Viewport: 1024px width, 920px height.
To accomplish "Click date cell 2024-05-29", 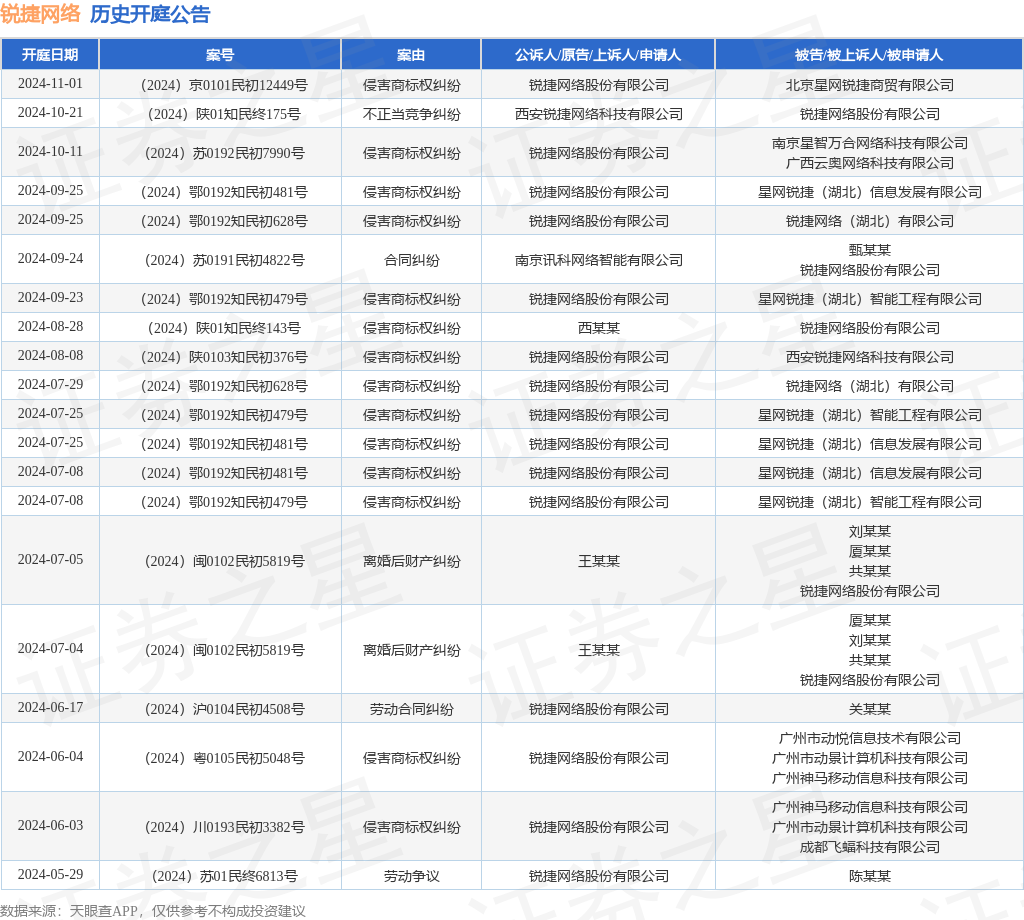I will pos(50,874).
